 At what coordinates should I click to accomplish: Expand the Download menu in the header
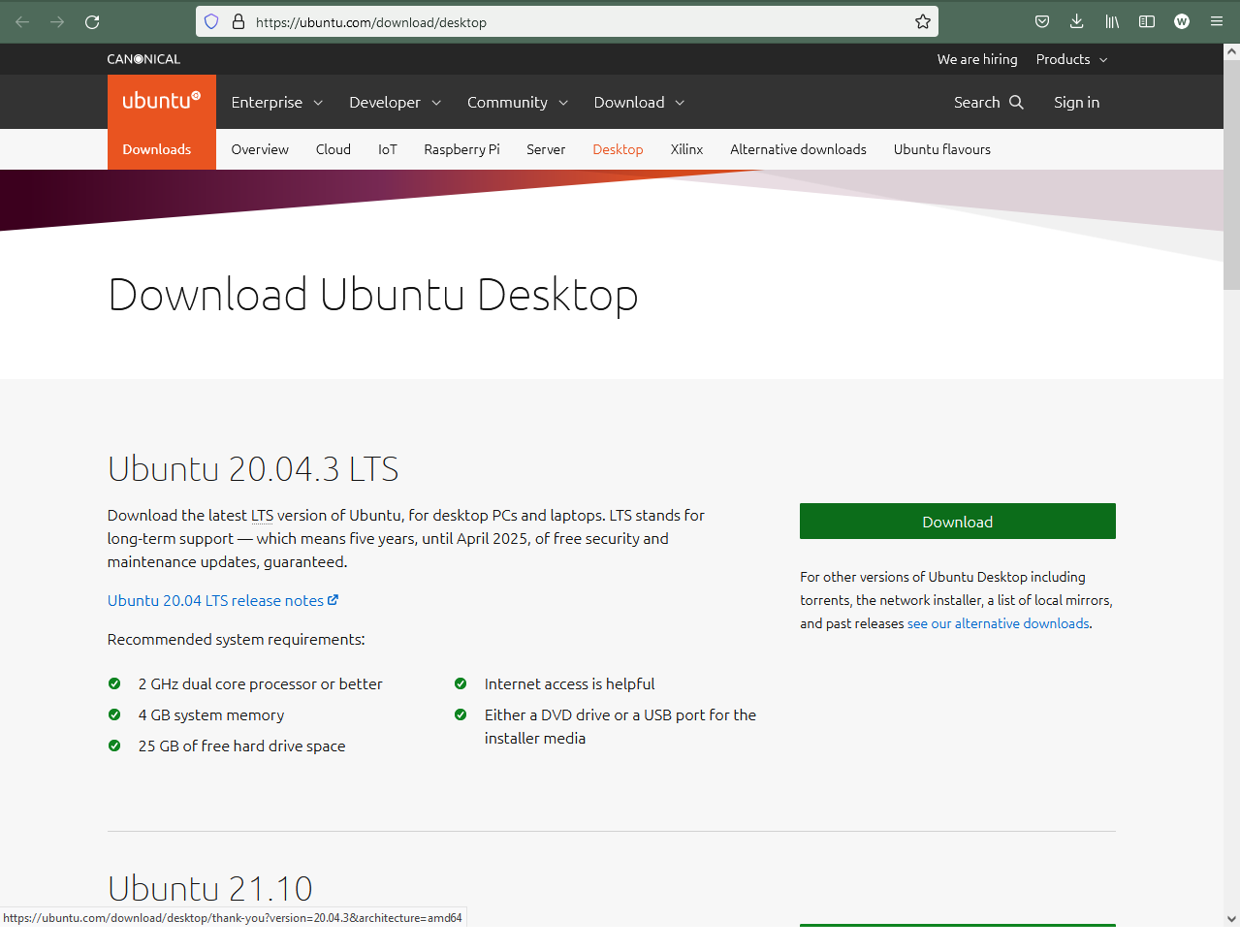click(x=640, y=102)
